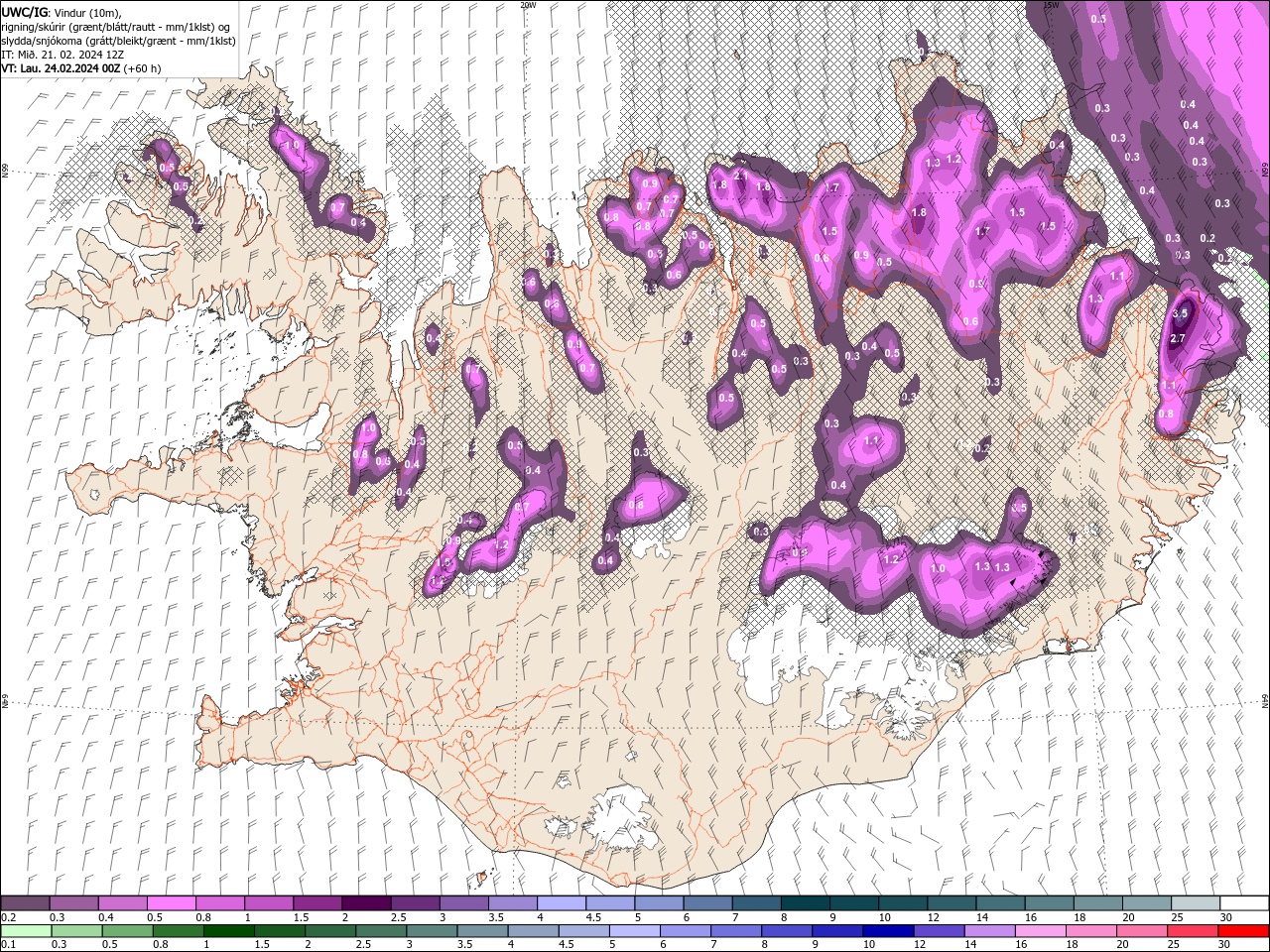Screen dimensions: 1270x952
Task: Click the 3.5 snowfall value on the map
Action: tap(1180, 313)
